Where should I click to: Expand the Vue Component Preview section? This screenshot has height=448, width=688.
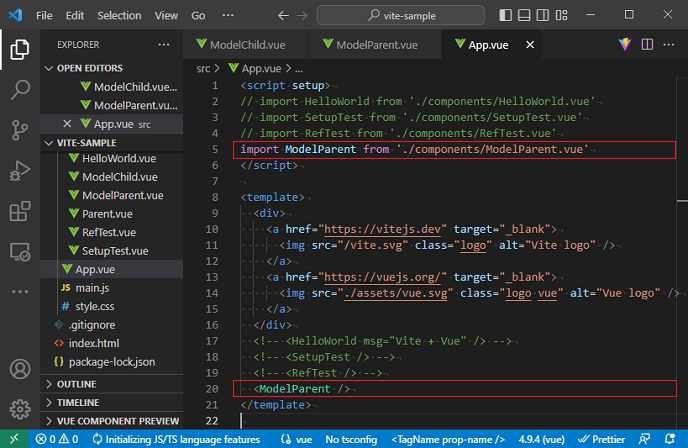tap(112, 421)
